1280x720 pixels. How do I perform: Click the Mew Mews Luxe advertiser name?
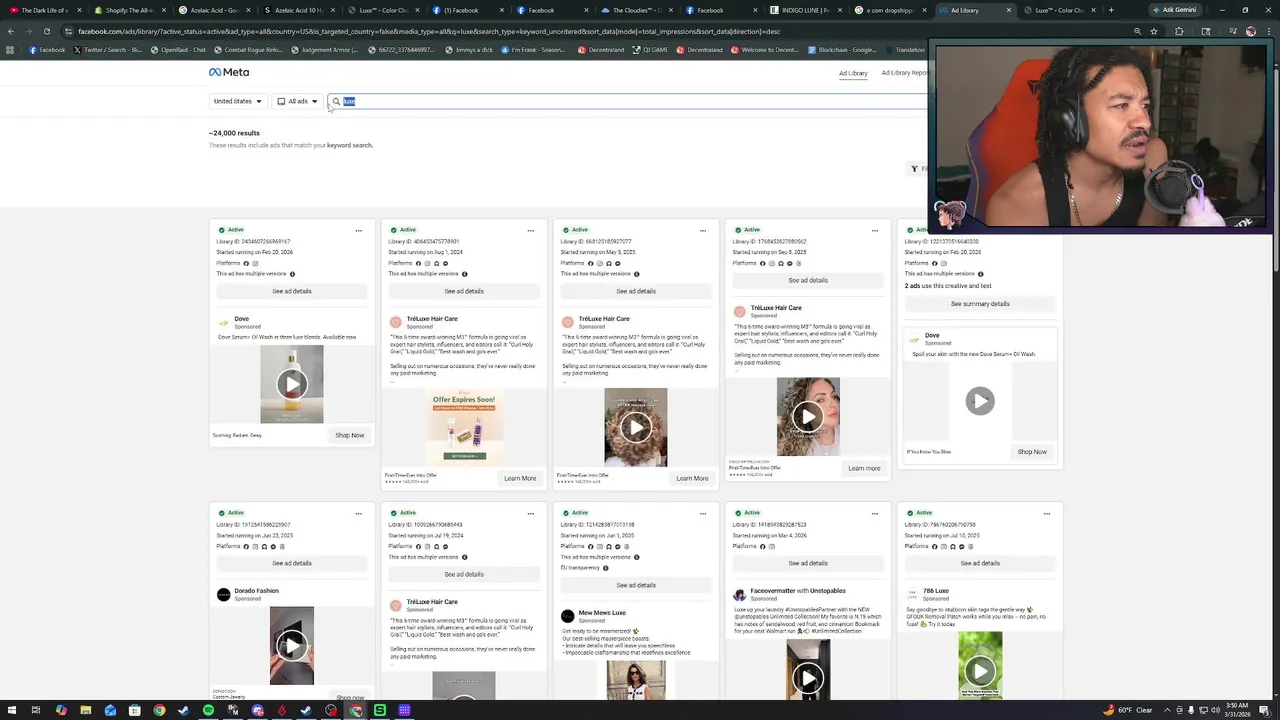coord(602,613)
